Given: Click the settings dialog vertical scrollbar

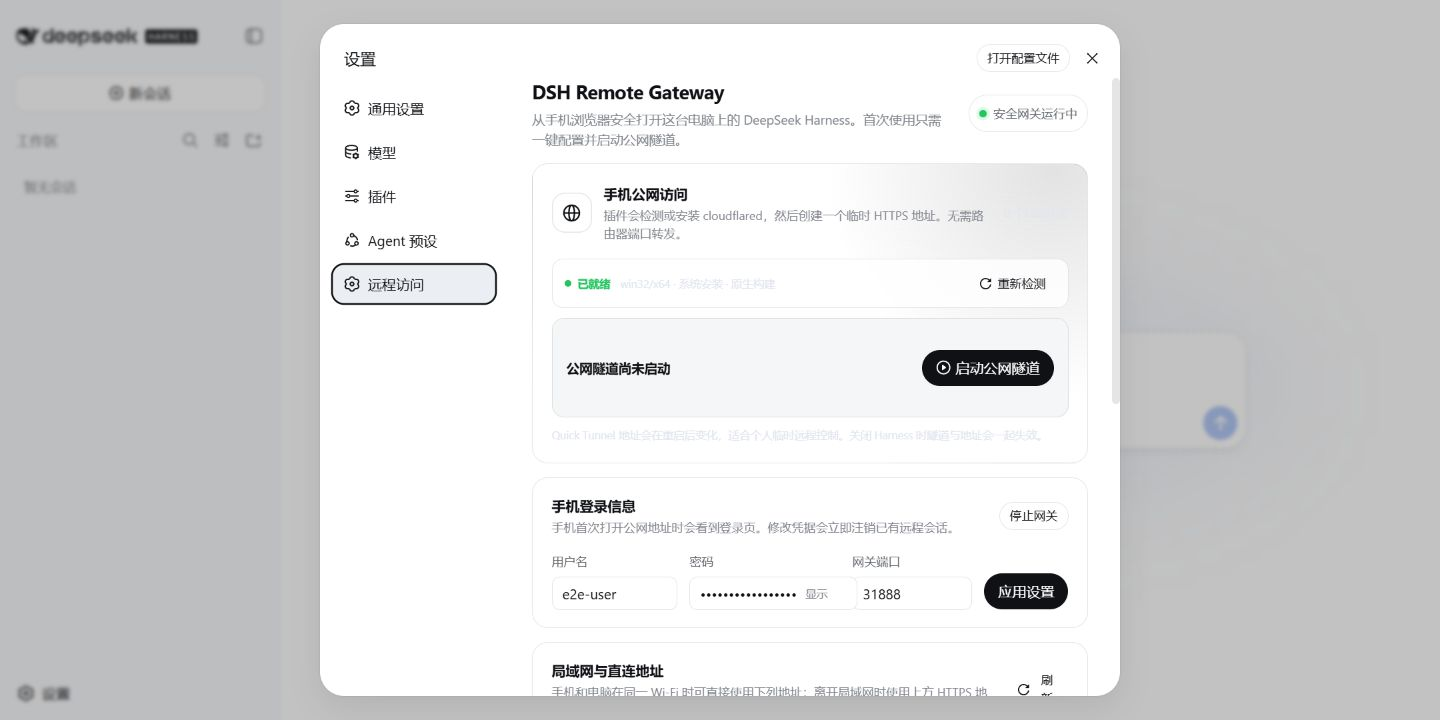Looking at the screenshot, I should [1116, 241].
